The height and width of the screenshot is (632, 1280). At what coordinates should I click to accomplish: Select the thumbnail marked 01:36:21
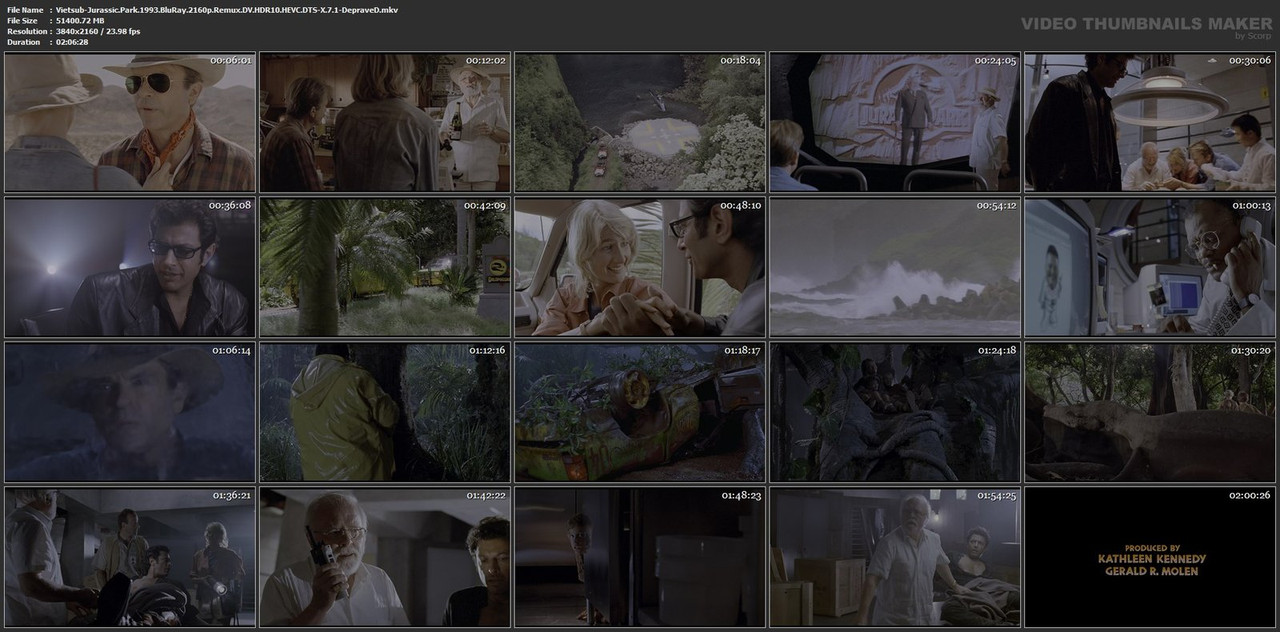tap(130, 557)
